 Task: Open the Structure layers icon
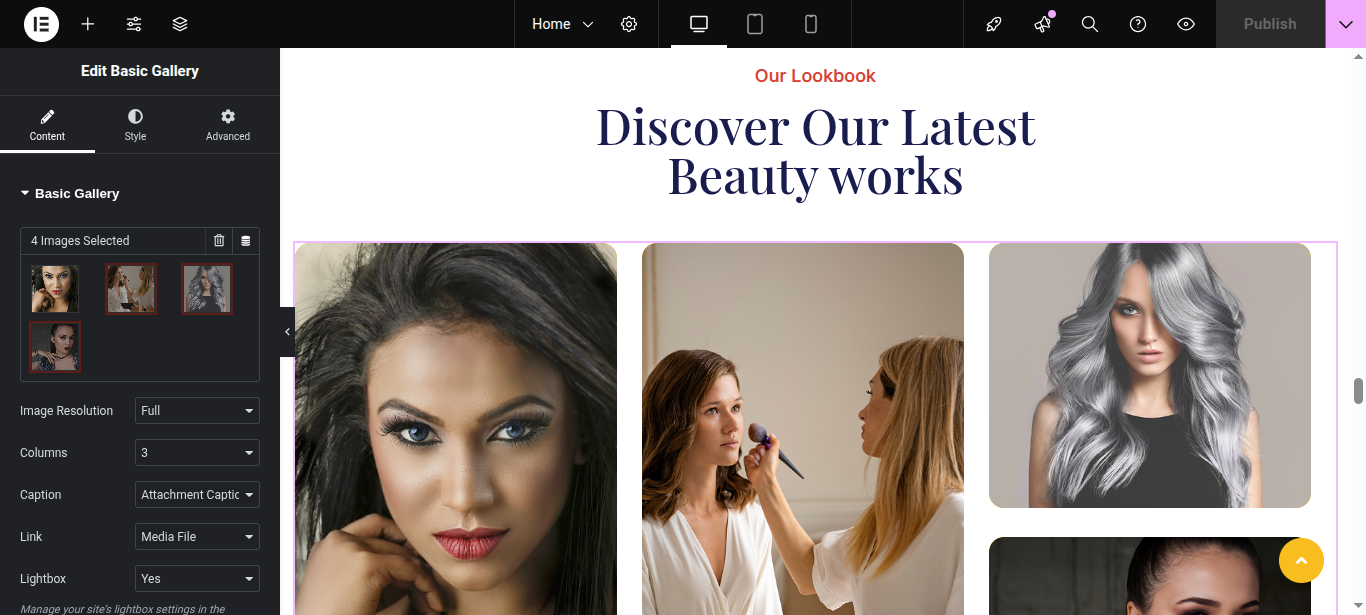[180, 24]
